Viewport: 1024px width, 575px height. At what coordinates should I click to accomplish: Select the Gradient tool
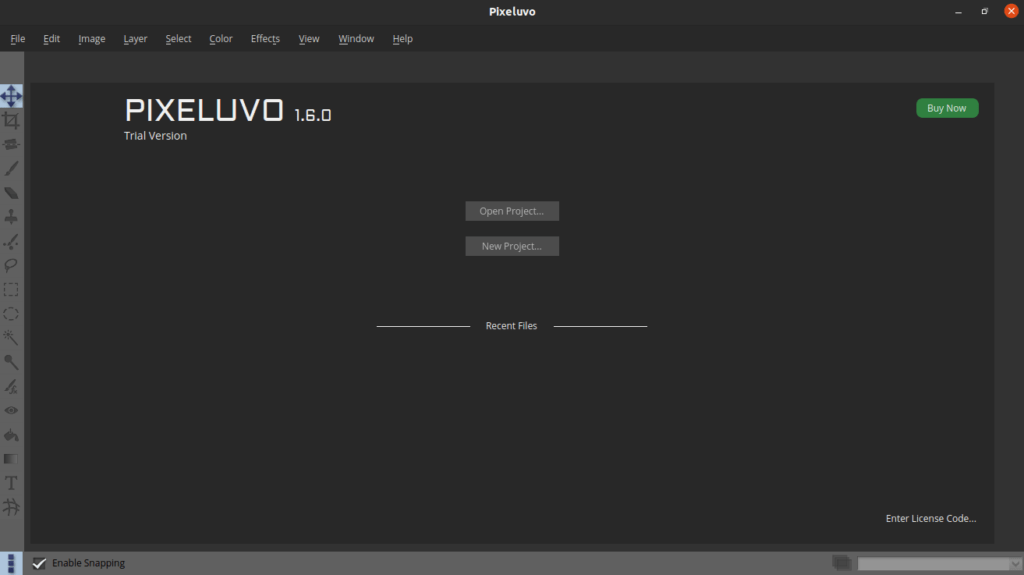pyautogui.click(x=11, y=459)
